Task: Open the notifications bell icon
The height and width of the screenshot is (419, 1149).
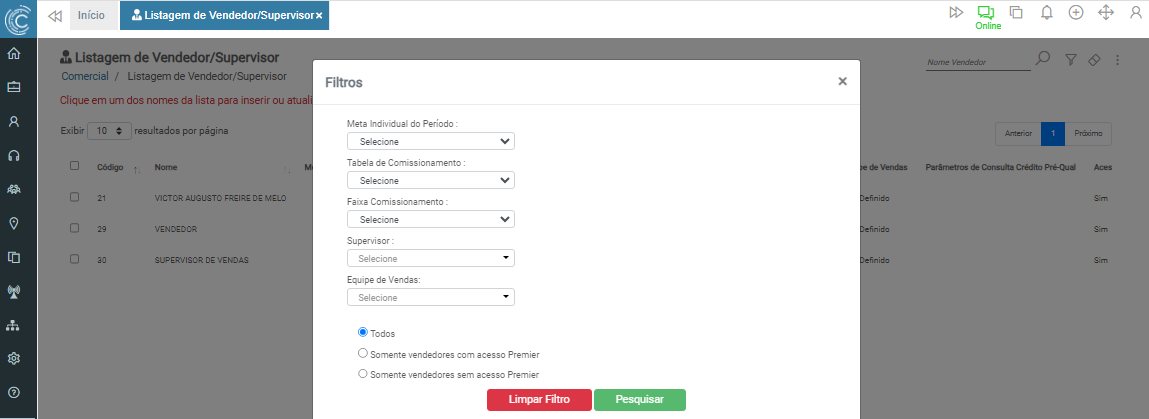Action: [x=1047, y=13]
